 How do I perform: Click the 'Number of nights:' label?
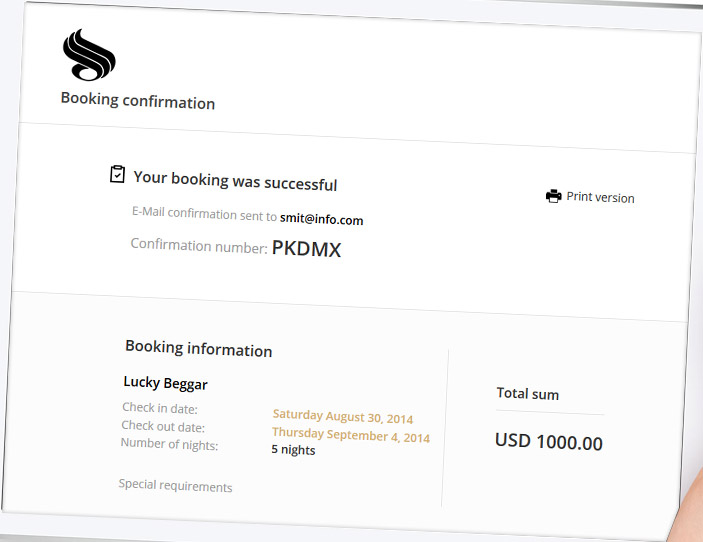pyautogui.click(x=169, y=443)
